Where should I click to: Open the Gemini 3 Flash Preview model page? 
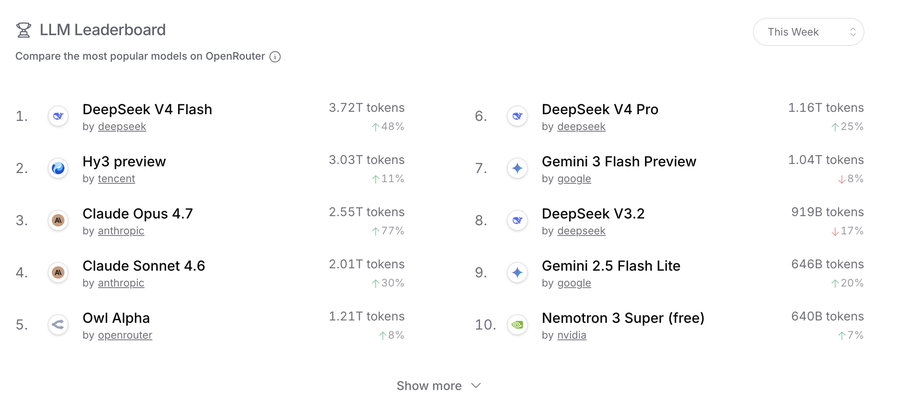click(619, 162)
